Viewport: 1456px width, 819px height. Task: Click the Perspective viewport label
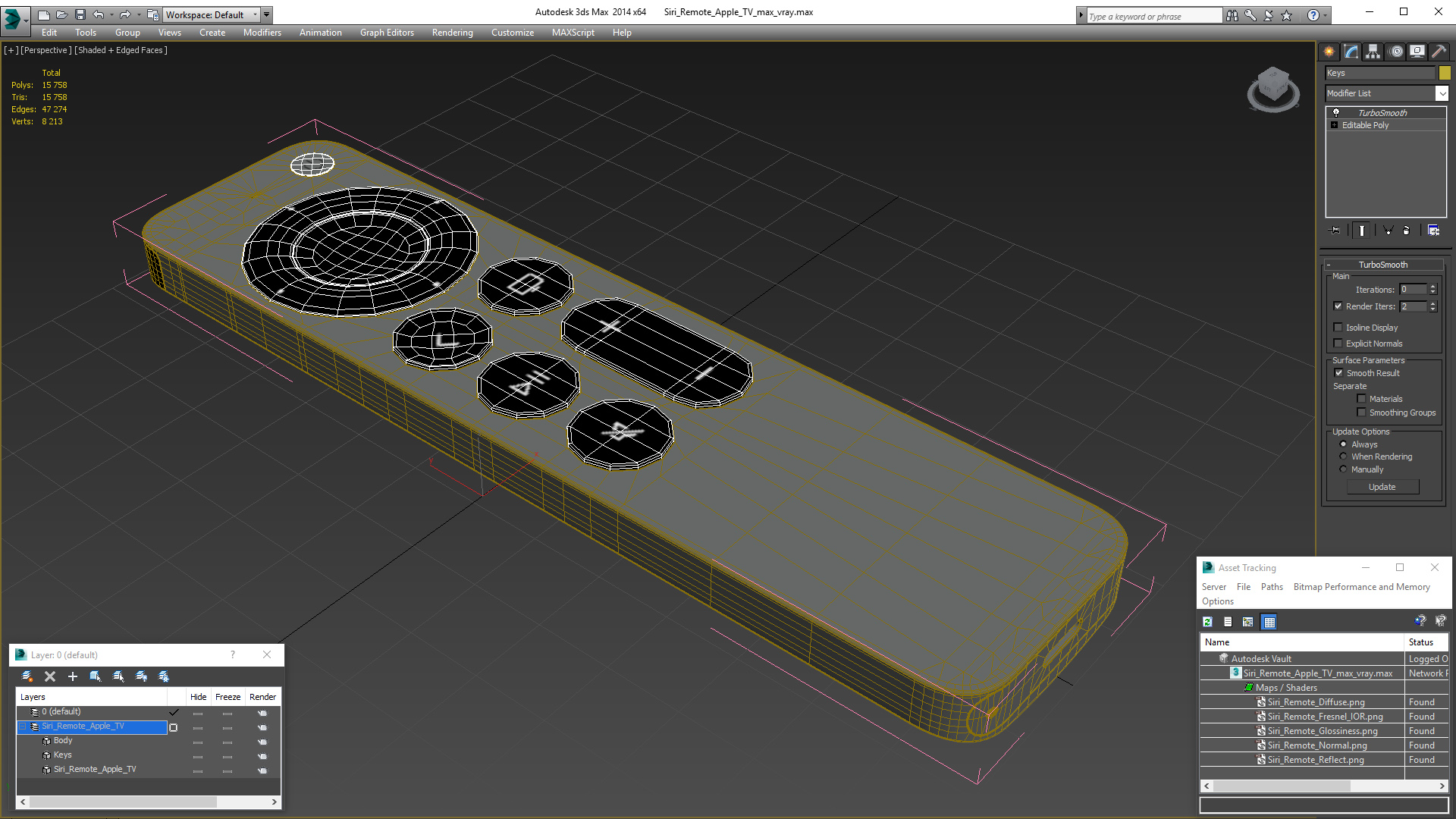(46, 50)
